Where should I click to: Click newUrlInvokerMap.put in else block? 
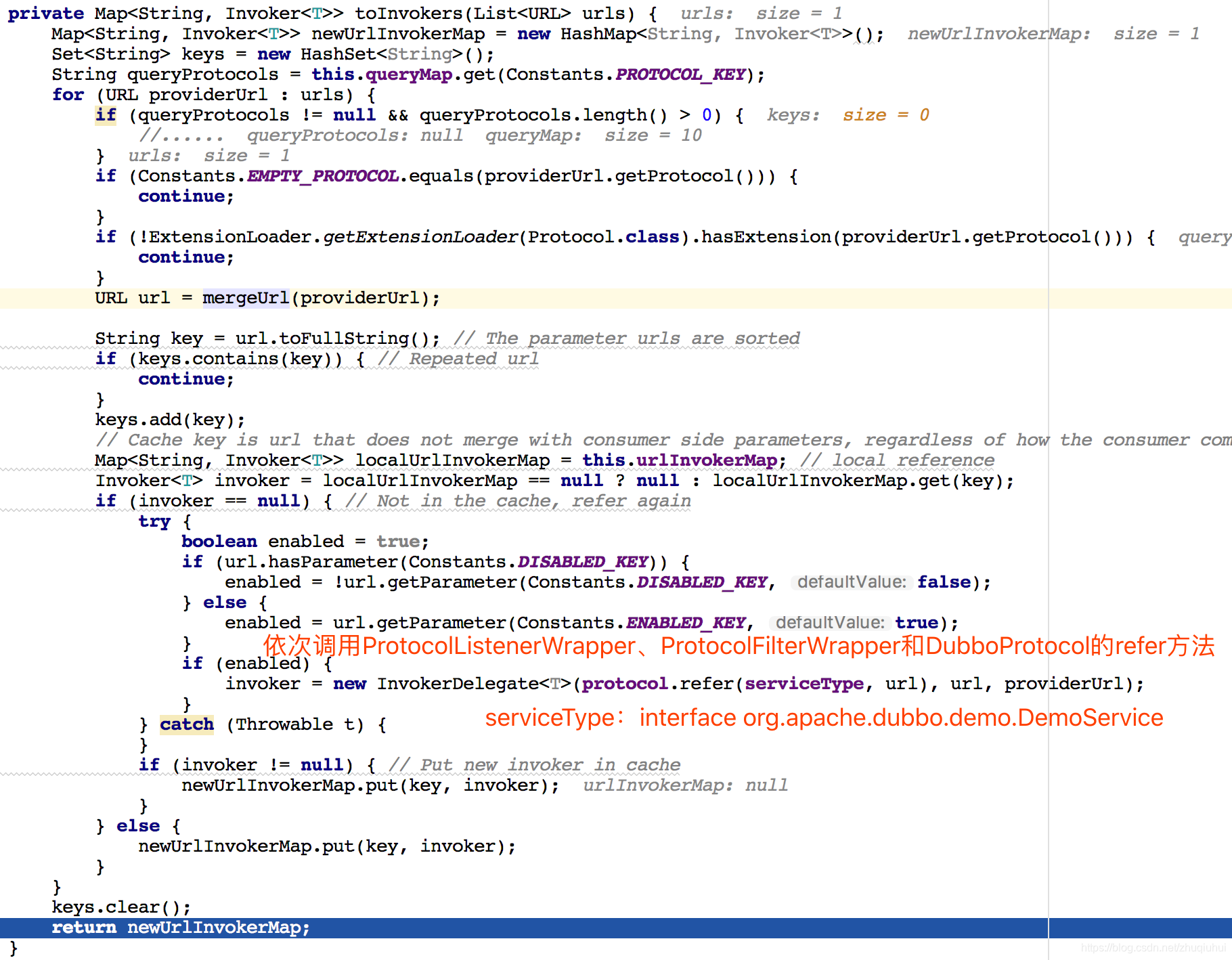tap(327, 846)
